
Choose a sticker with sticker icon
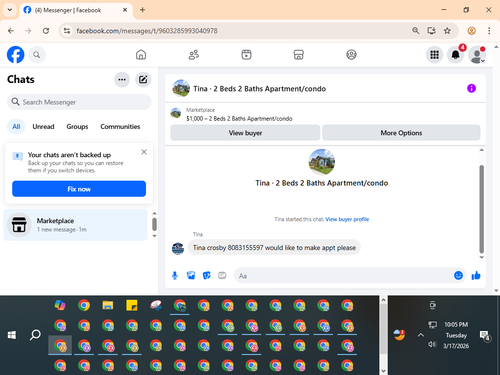pyautogui.click(x=207, y=276)
